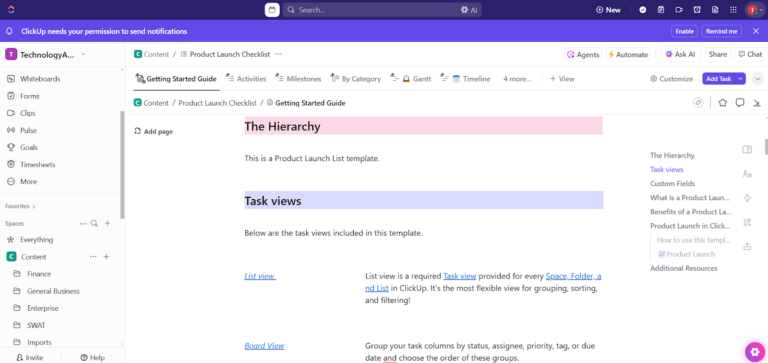Expand the views bar collapse chevron

(758, 78)
